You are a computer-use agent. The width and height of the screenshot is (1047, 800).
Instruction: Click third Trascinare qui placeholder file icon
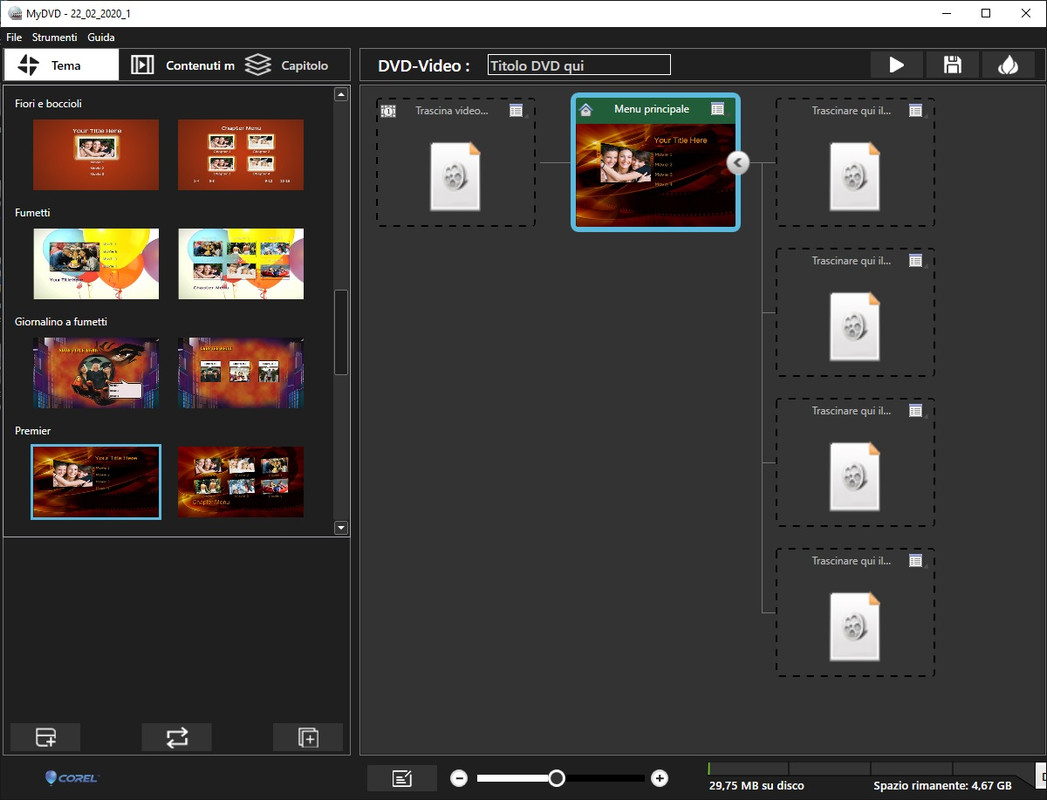(855, 477)
